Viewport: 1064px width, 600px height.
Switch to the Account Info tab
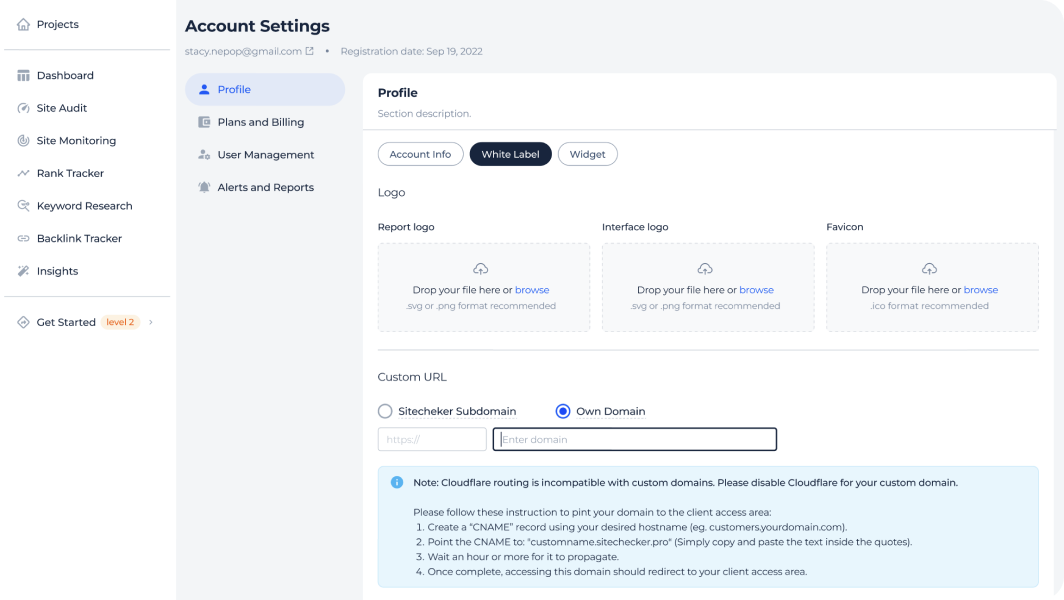pos(420,154)
